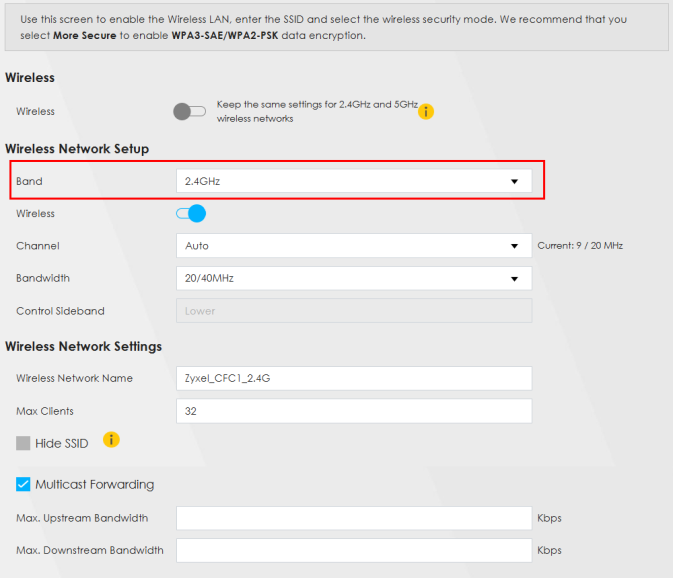Click the Wireless Network Setup section heading

pos(77,149)
